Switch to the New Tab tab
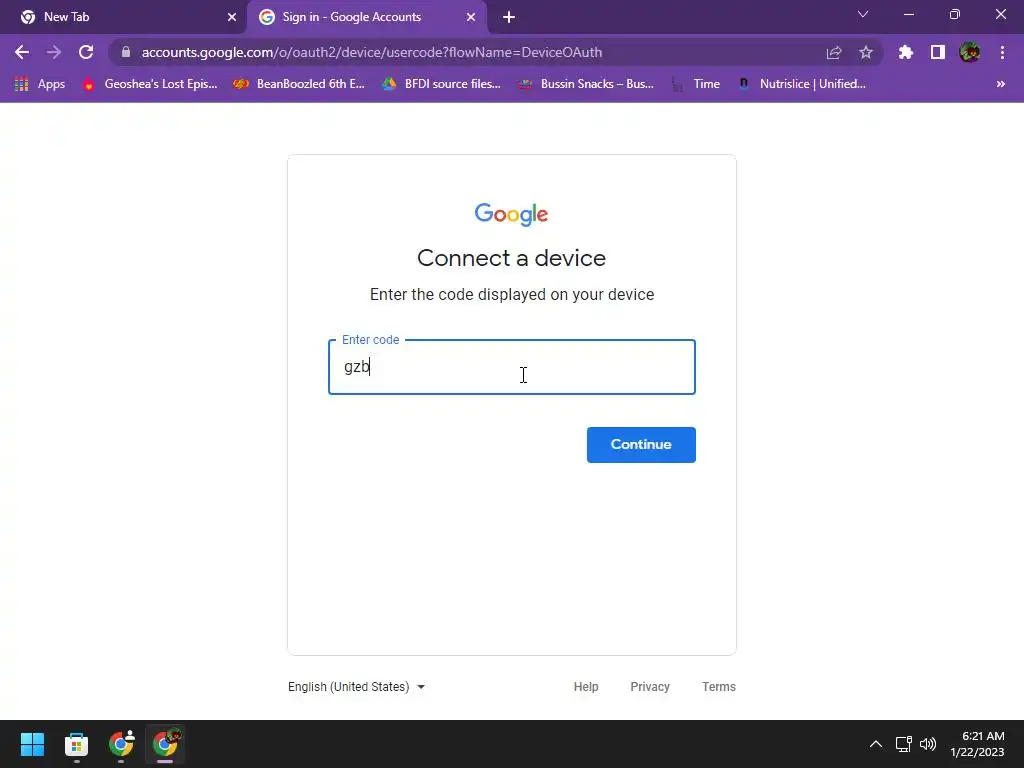The width and height of the screenshot is (1024, 768). click(x=124, y=17)
